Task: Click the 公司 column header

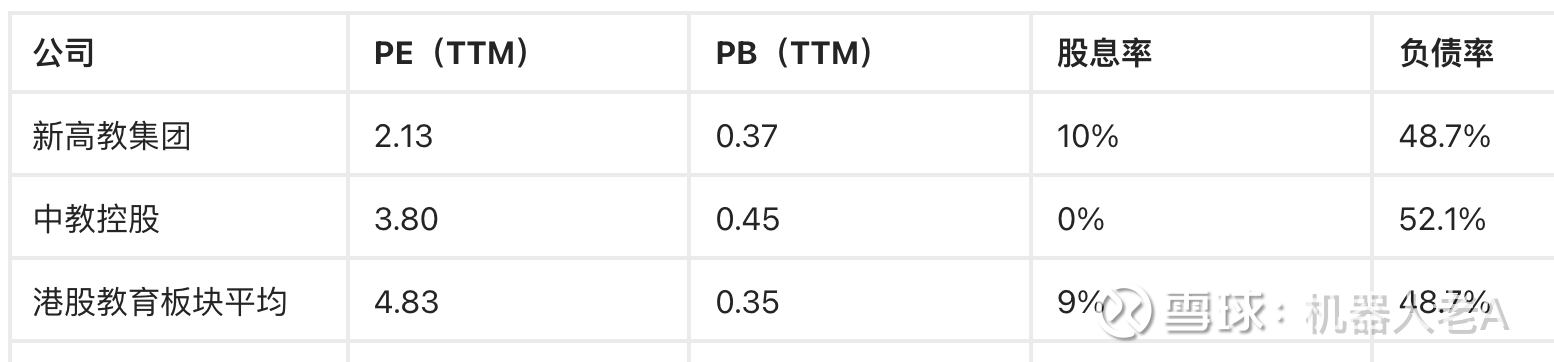Action: pos(64,53)
